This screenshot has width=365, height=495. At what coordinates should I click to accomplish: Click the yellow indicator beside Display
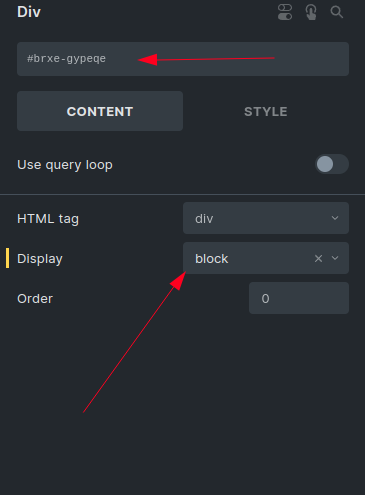coord(7,258)
